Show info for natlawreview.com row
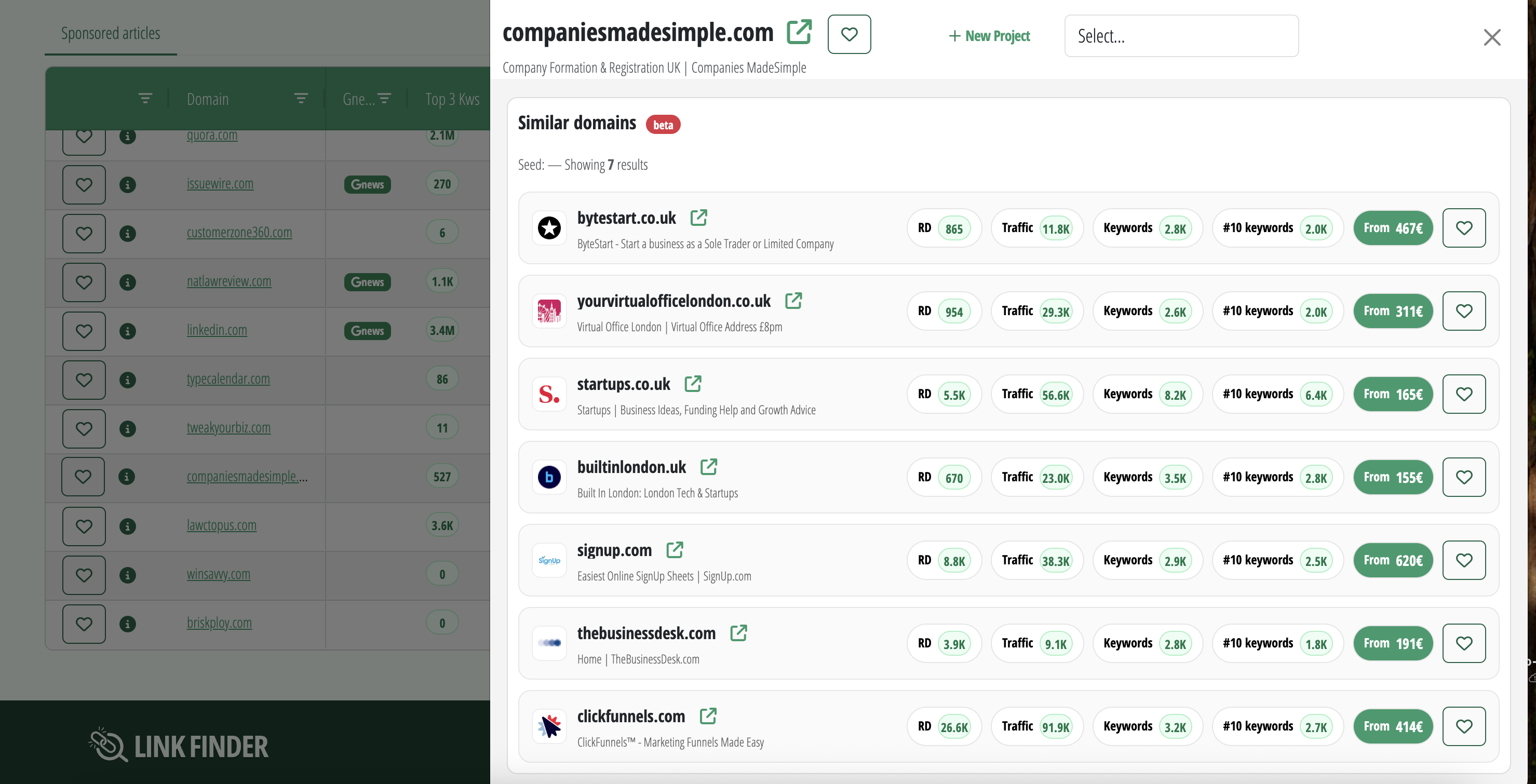Image resolution: width=1536 pixels, height=784 pixels. 127,282
